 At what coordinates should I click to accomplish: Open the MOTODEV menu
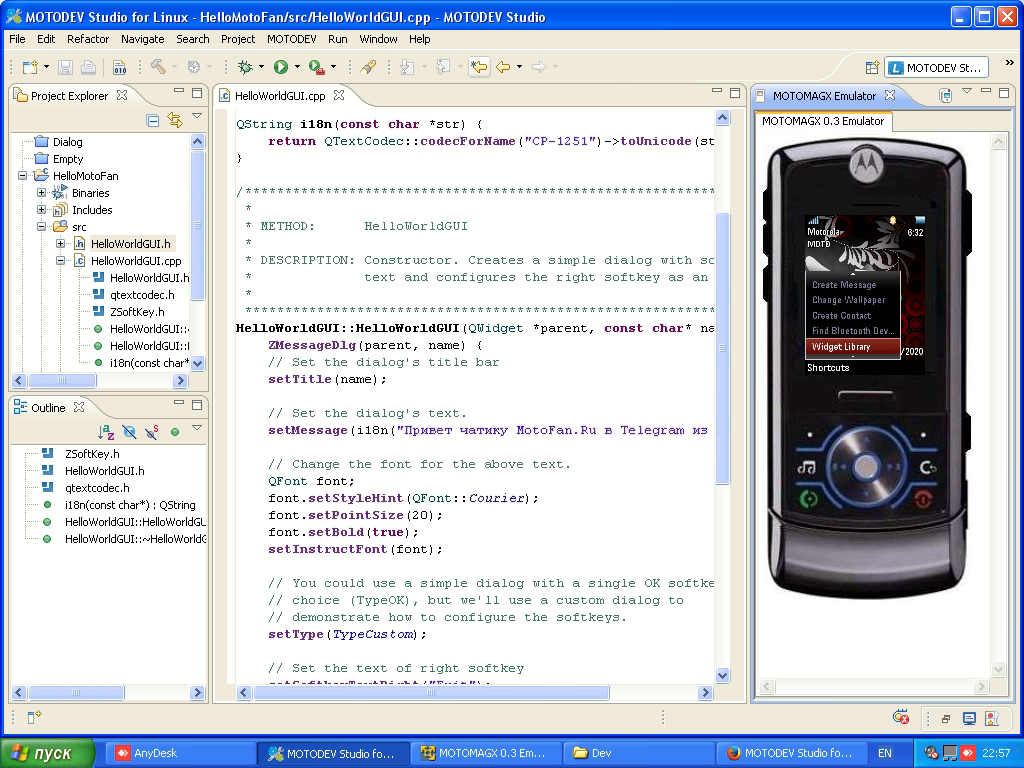(x=291, y=39)
